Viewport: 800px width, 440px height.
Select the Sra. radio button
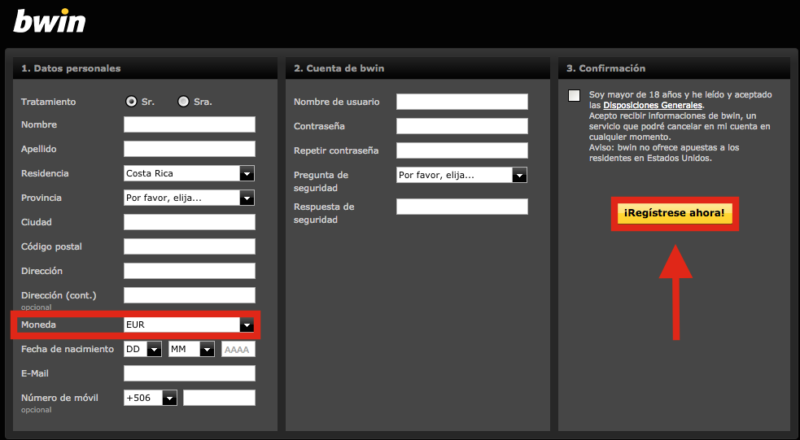tap(183, 101)
